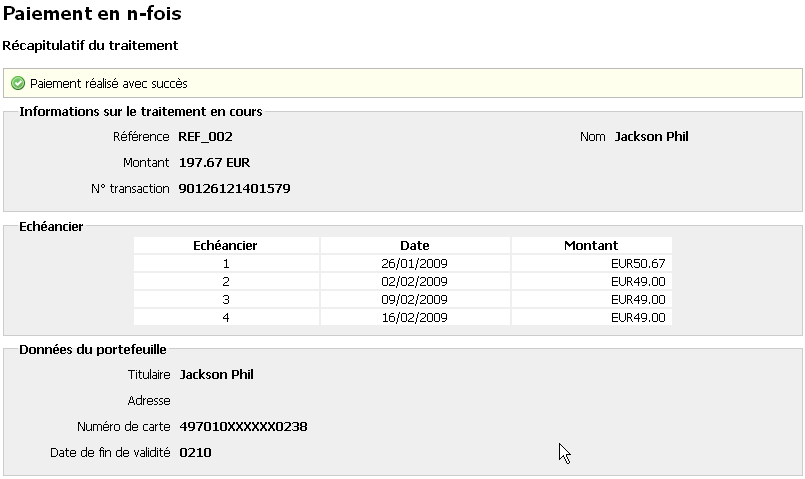
Task: Select card number 497010XXXXXX0238
Action: (x=243, y=427)
